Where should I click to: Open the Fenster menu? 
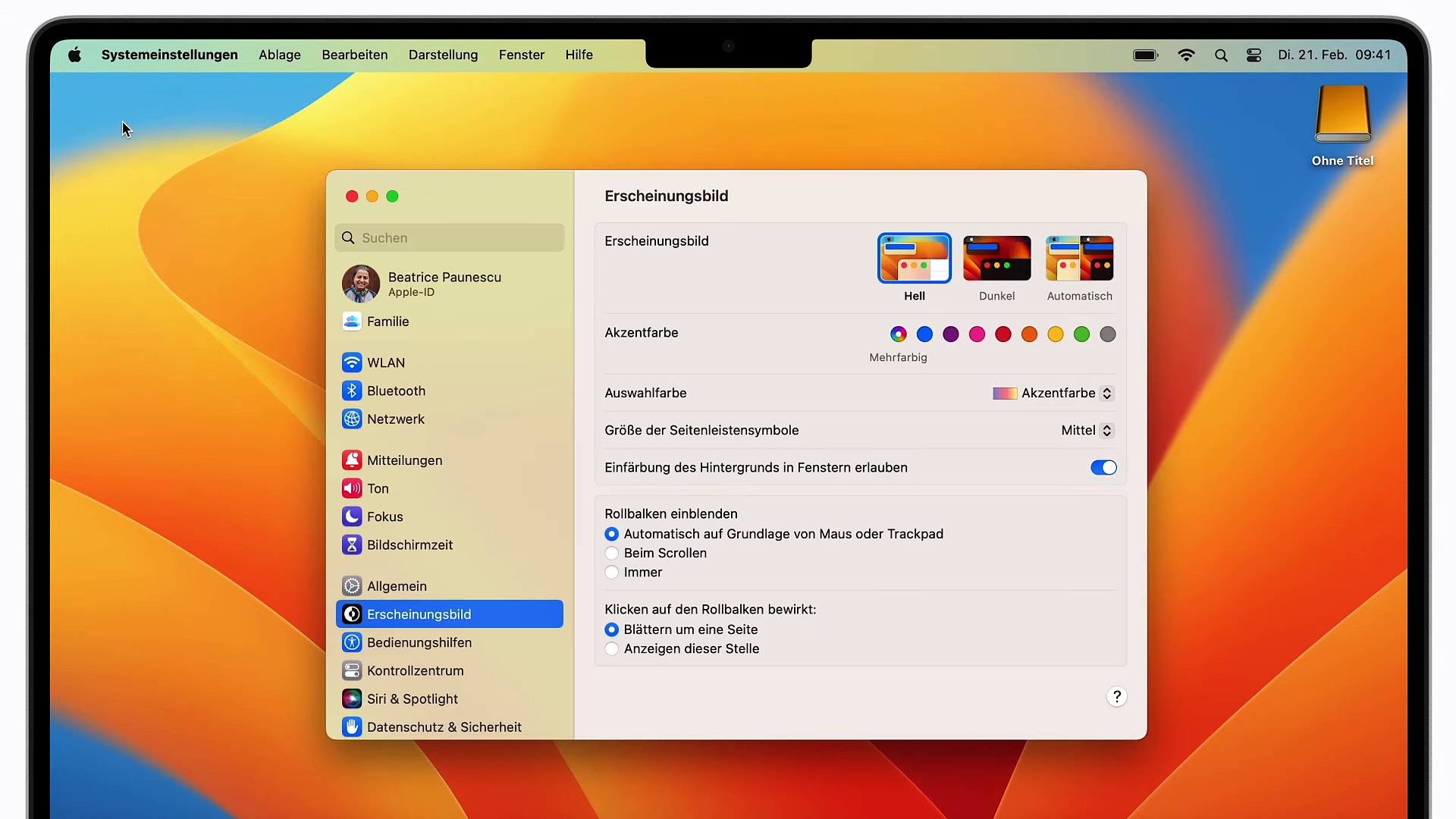coord(521,55)
